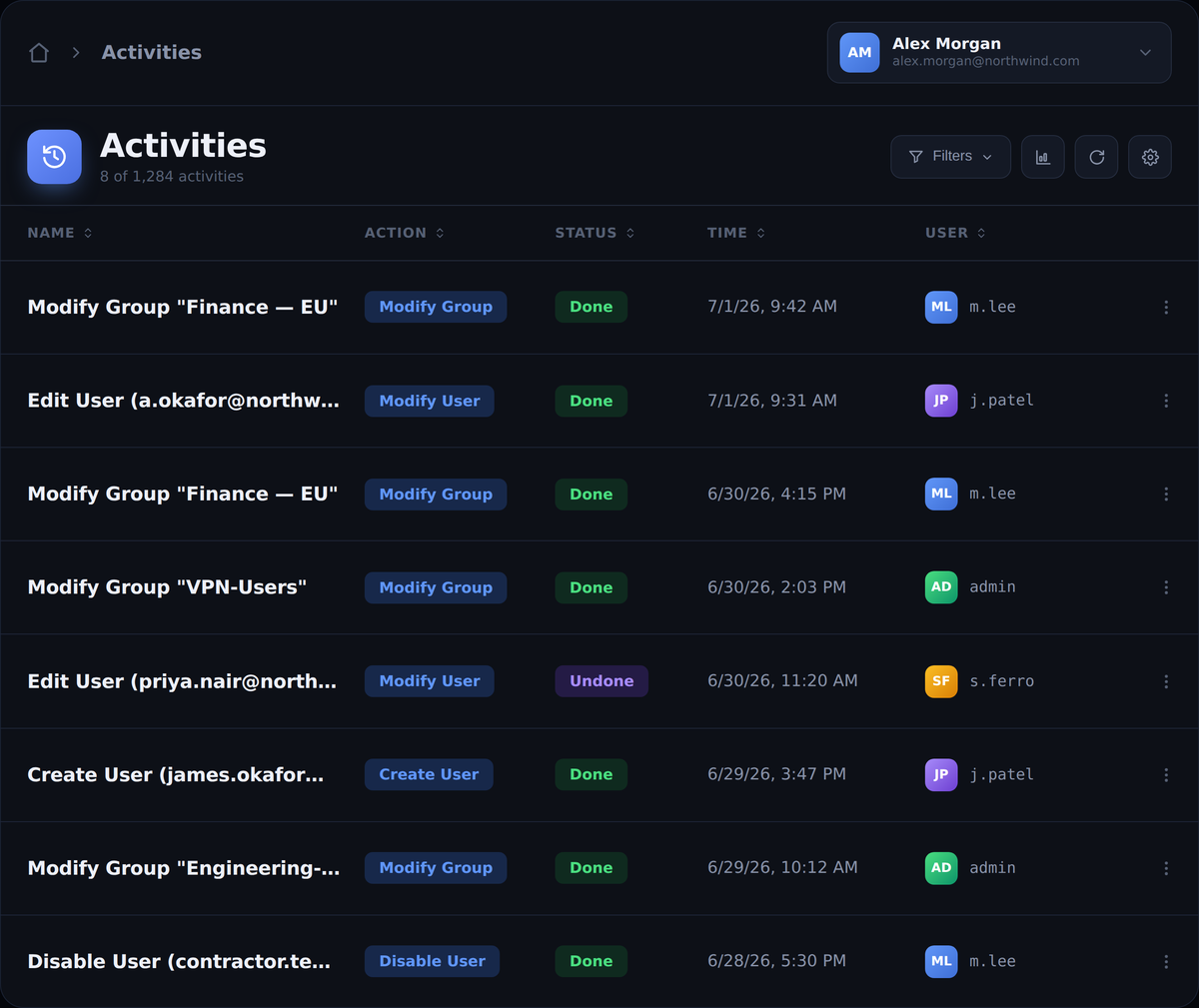Image resolution: width=1199 pixels, height=1008 pixels.
Task: Open activities settings gear
Action: (1150, 157)
